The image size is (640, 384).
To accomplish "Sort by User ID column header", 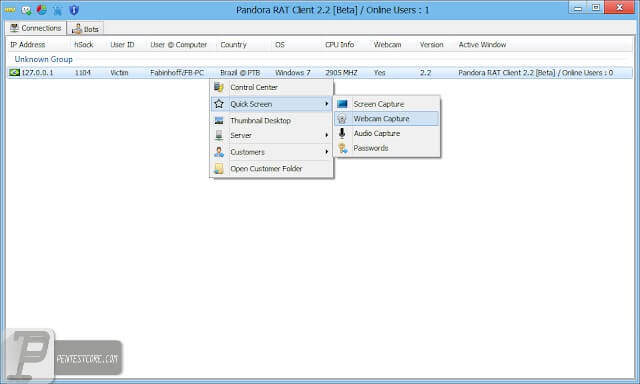I will [122, 45].
